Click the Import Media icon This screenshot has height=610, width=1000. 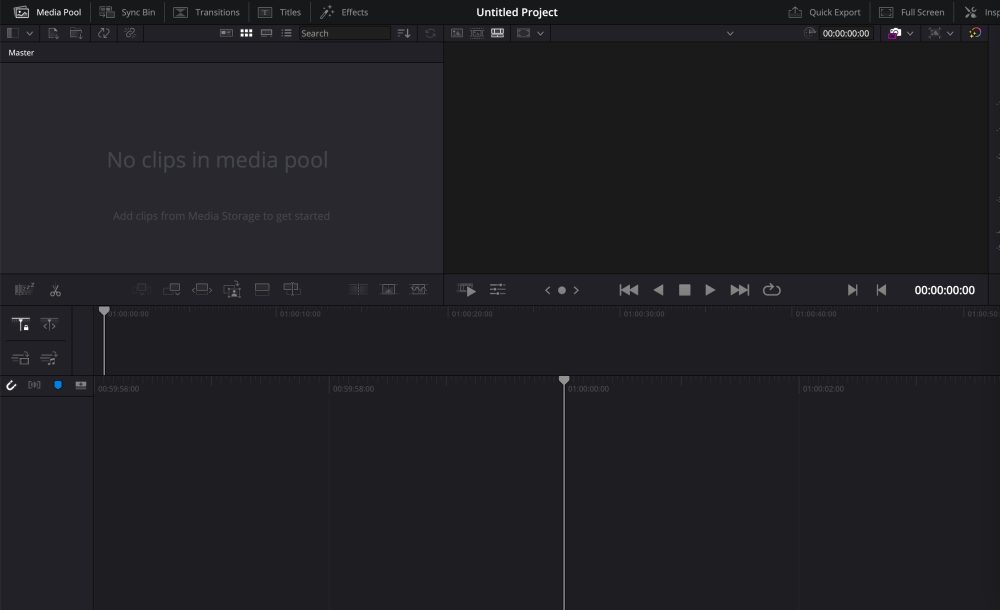click(53, 33)
